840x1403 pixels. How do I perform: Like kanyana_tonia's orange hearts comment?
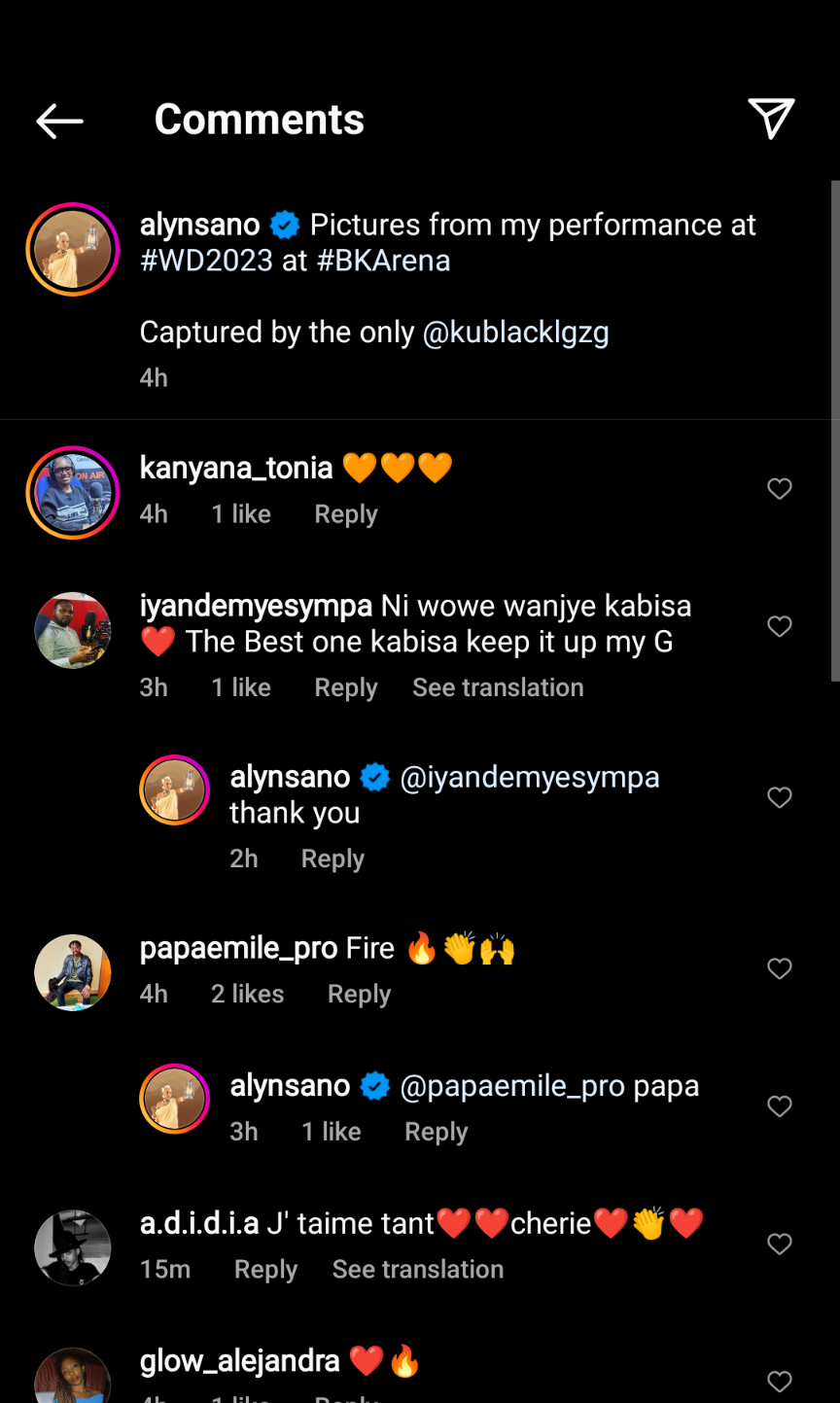[x=780, y=489]
